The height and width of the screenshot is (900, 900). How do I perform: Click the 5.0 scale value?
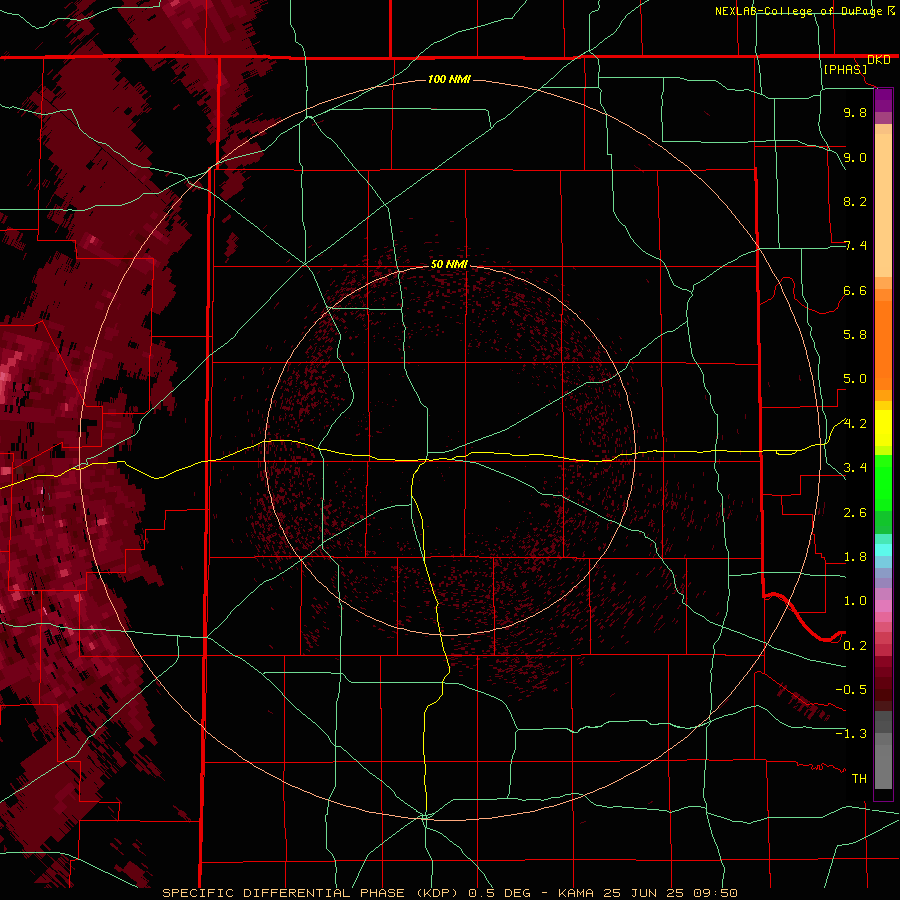855,379
